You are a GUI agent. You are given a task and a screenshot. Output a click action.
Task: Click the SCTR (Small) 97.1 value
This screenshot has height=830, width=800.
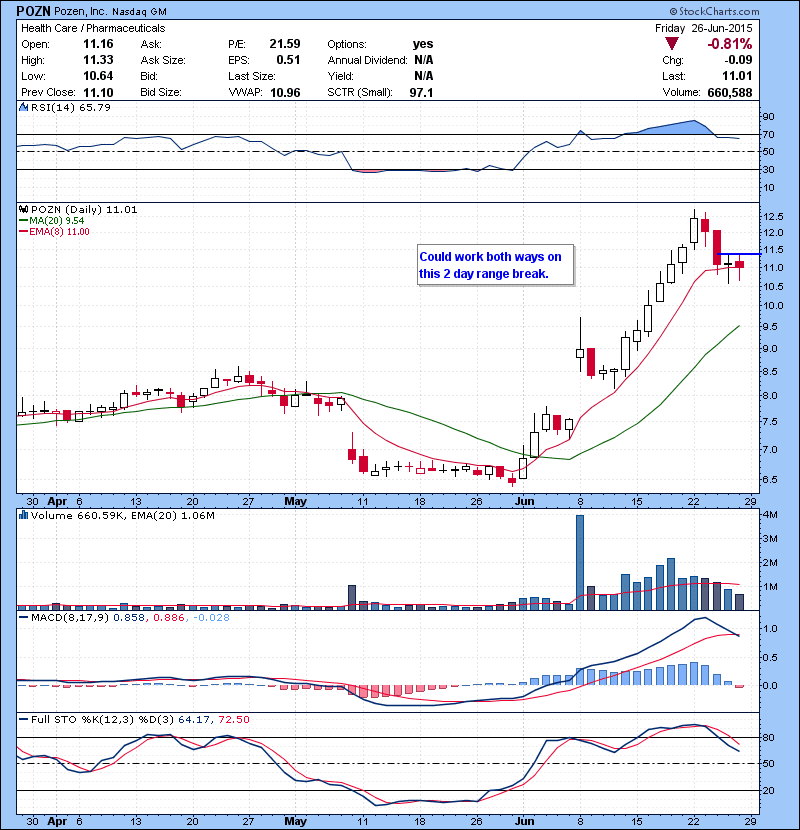[421, 92]
